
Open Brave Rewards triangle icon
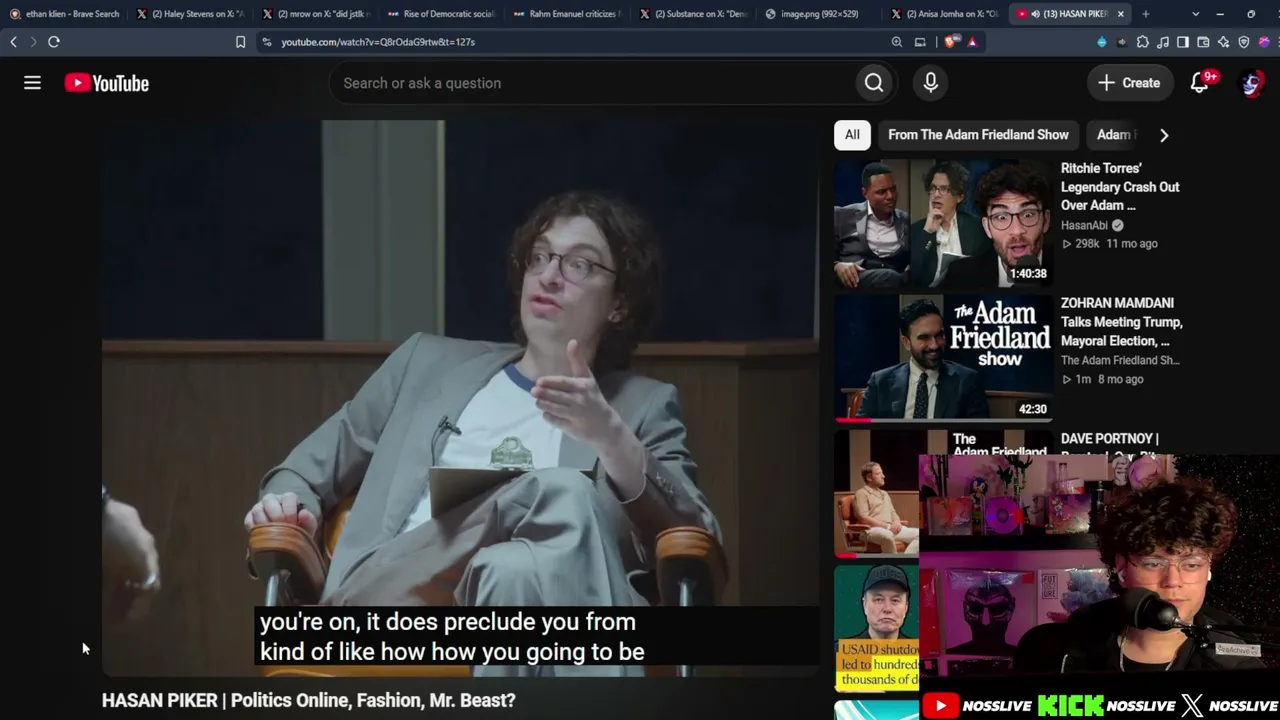(x=972, y=42)
